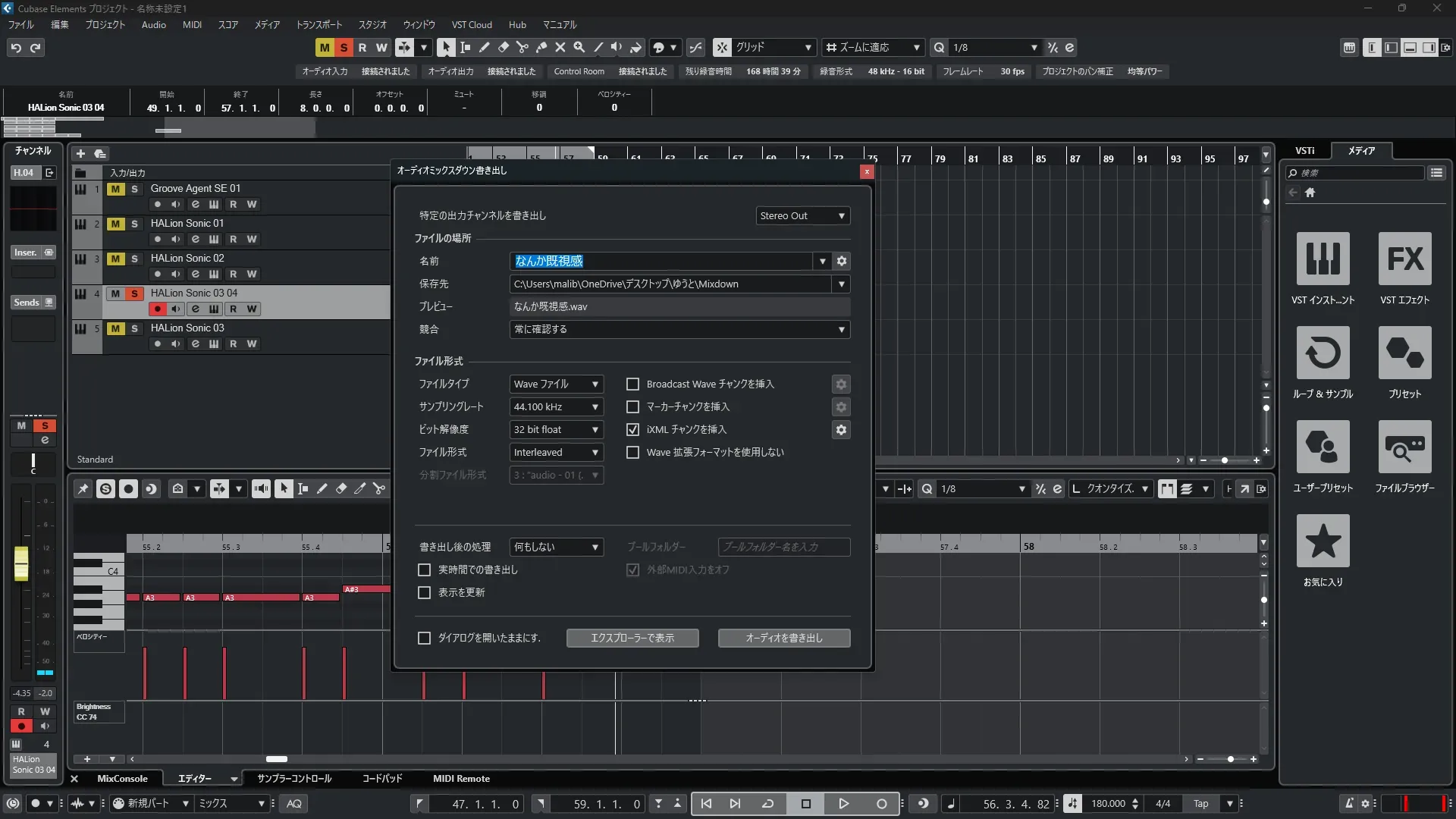Click オーディオを書き出し export button
This screenshot has height=819, width=1456.
click(783, 639)
